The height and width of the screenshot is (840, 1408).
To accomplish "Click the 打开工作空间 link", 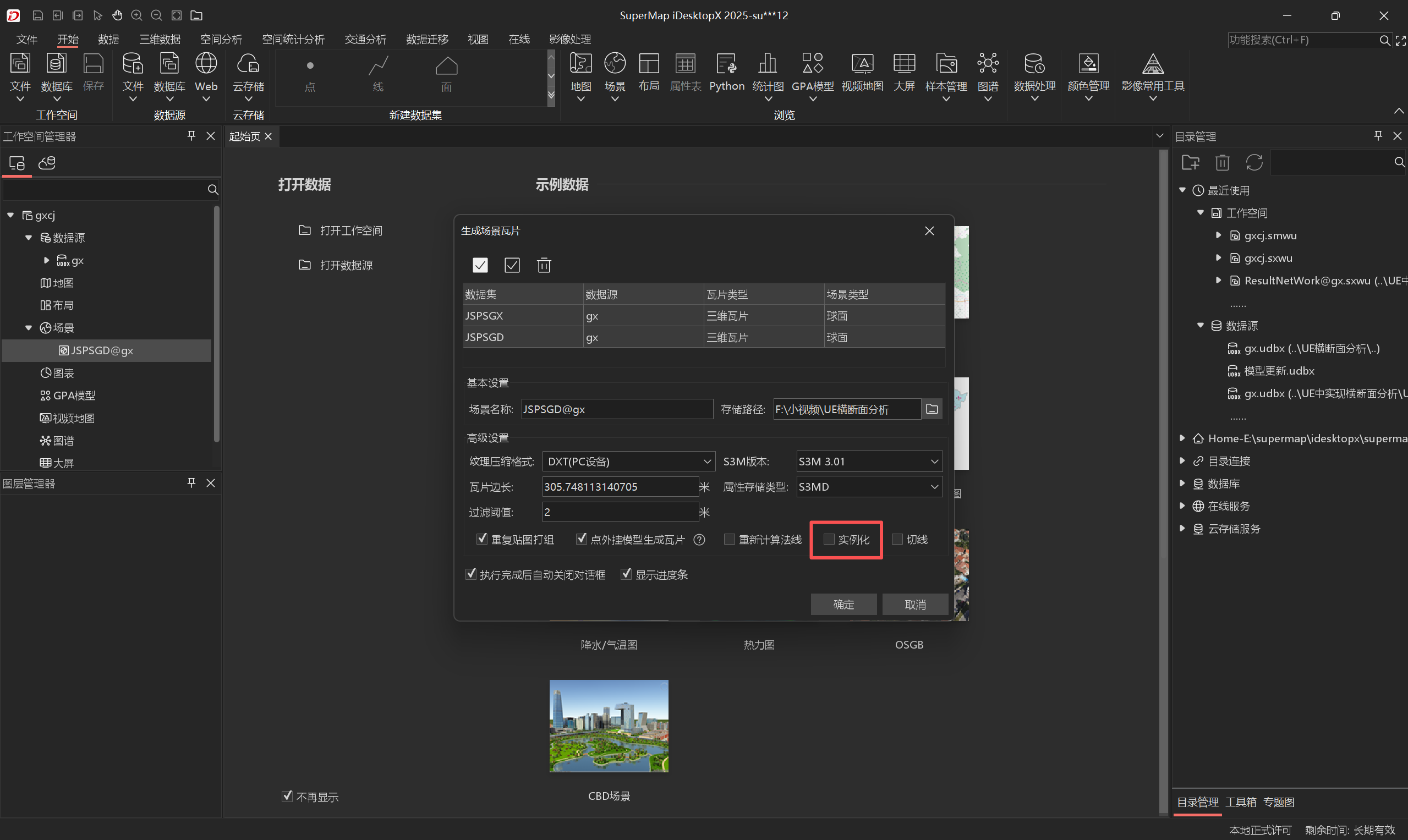I will point(350,230).
